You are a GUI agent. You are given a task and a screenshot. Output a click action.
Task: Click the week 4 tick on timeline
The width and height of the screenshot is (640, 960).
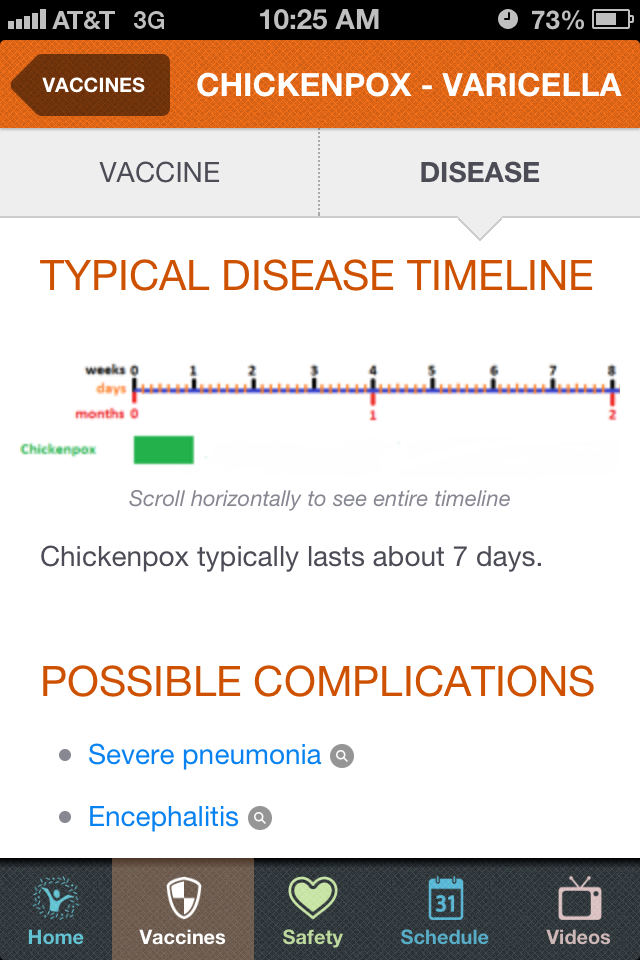tap(372, 377)
